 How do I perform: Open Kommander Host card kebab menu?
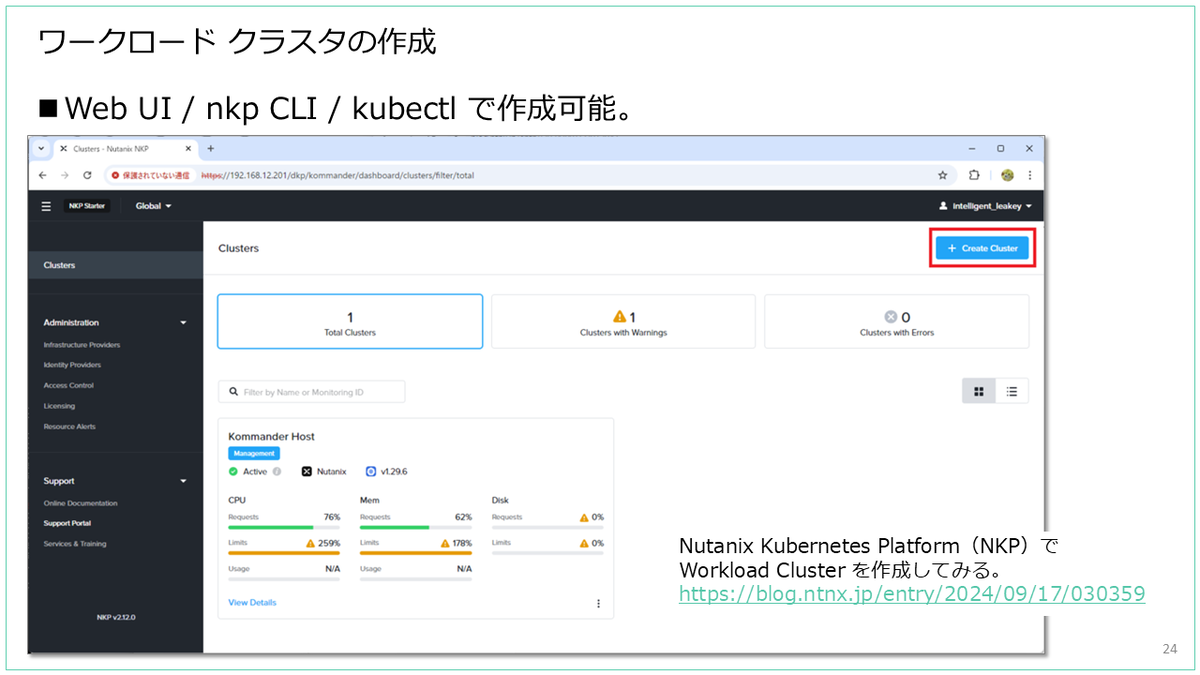point(599,603)
